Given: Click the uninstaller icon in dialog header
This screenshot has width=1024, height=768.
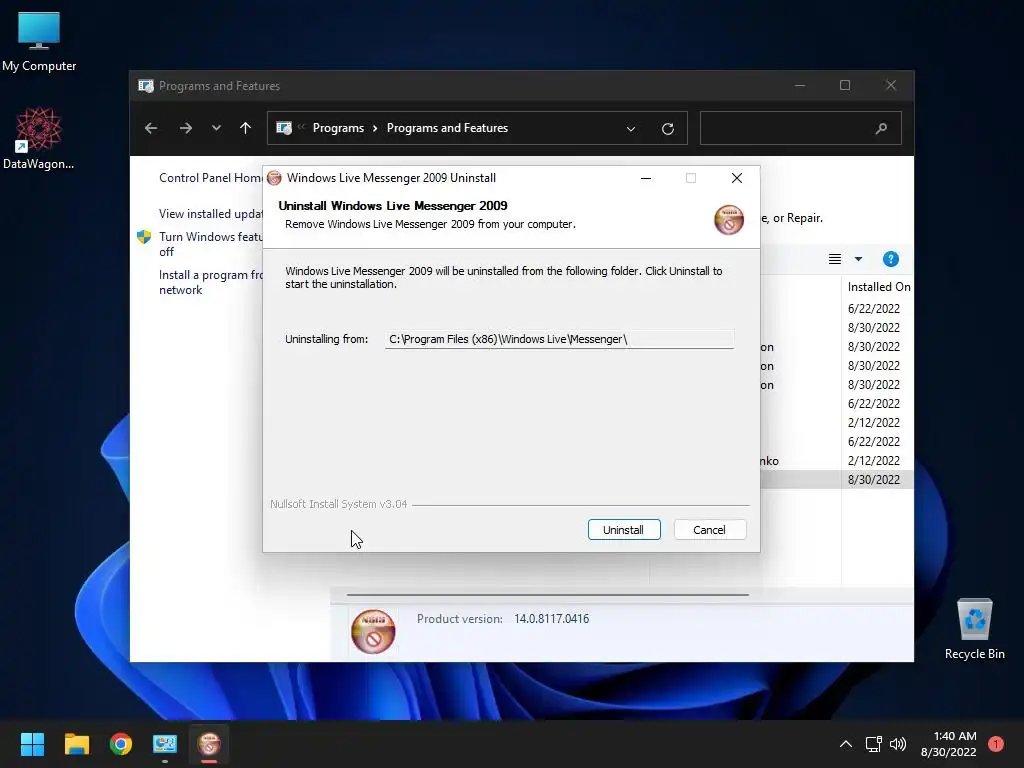Looking at the screenshot, I should (729, 219).
